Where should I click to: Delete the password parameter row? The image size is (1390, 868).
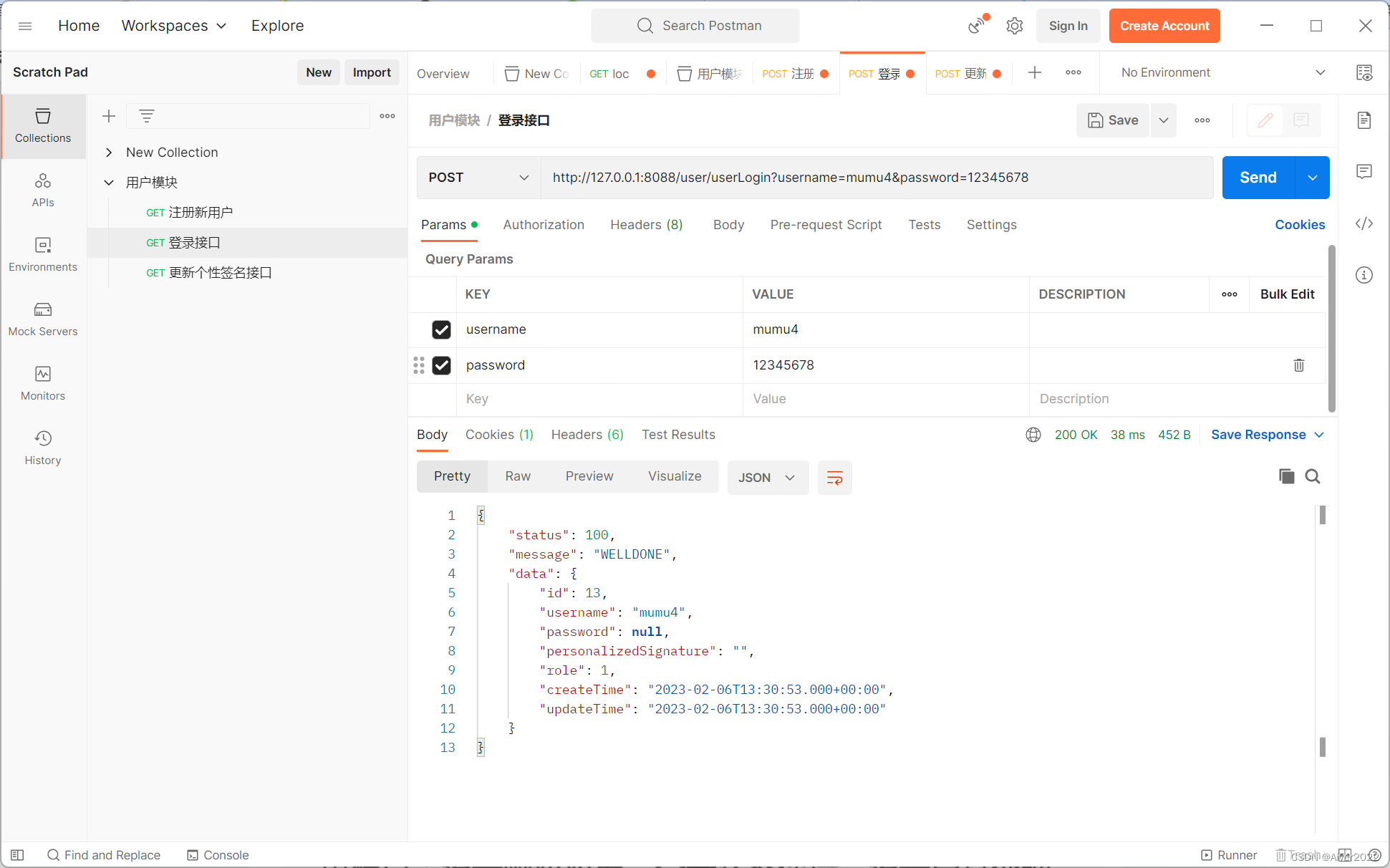point(1298,365)
